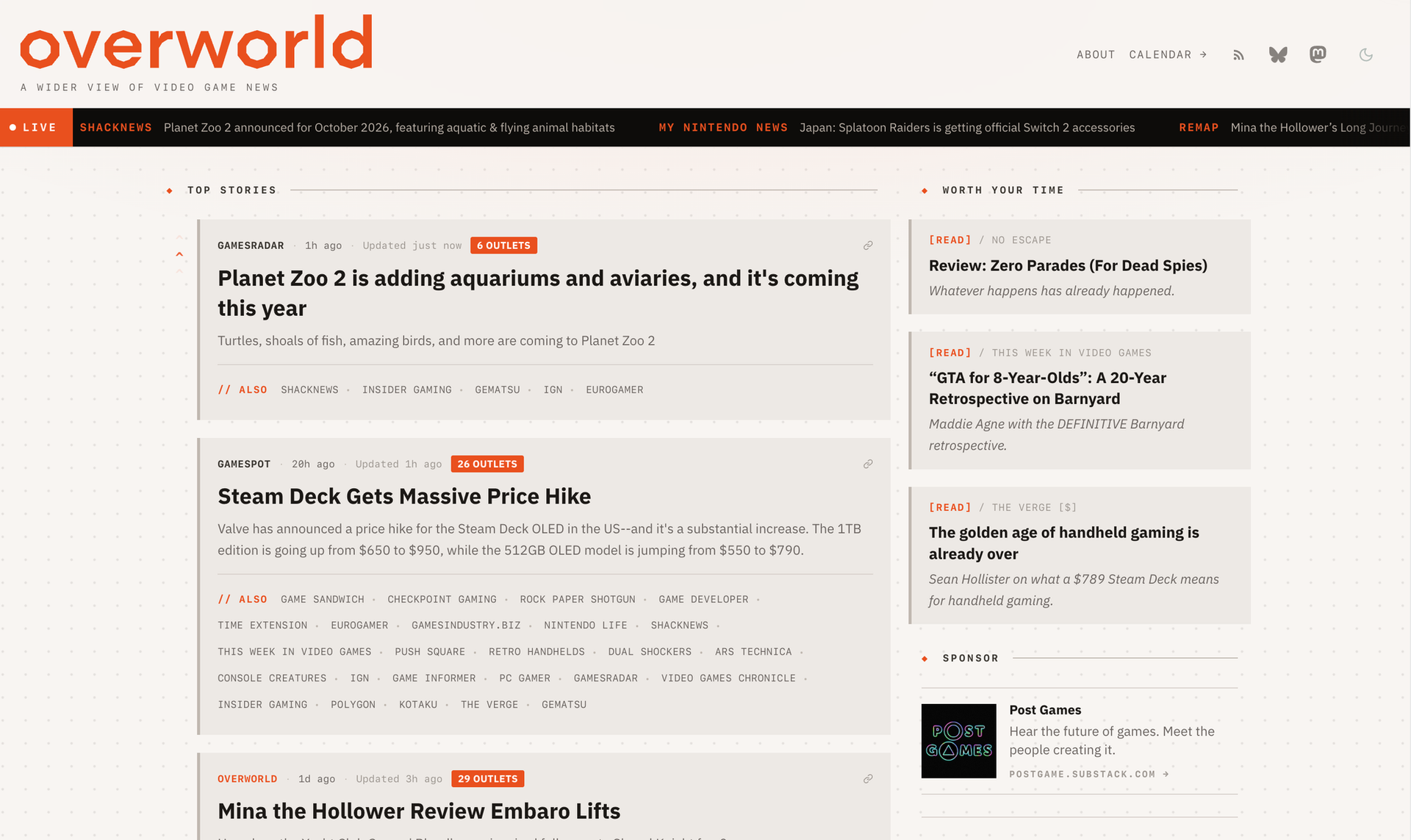Open Console Creatures coverage of the Steam Deck story

click(272, 678)
